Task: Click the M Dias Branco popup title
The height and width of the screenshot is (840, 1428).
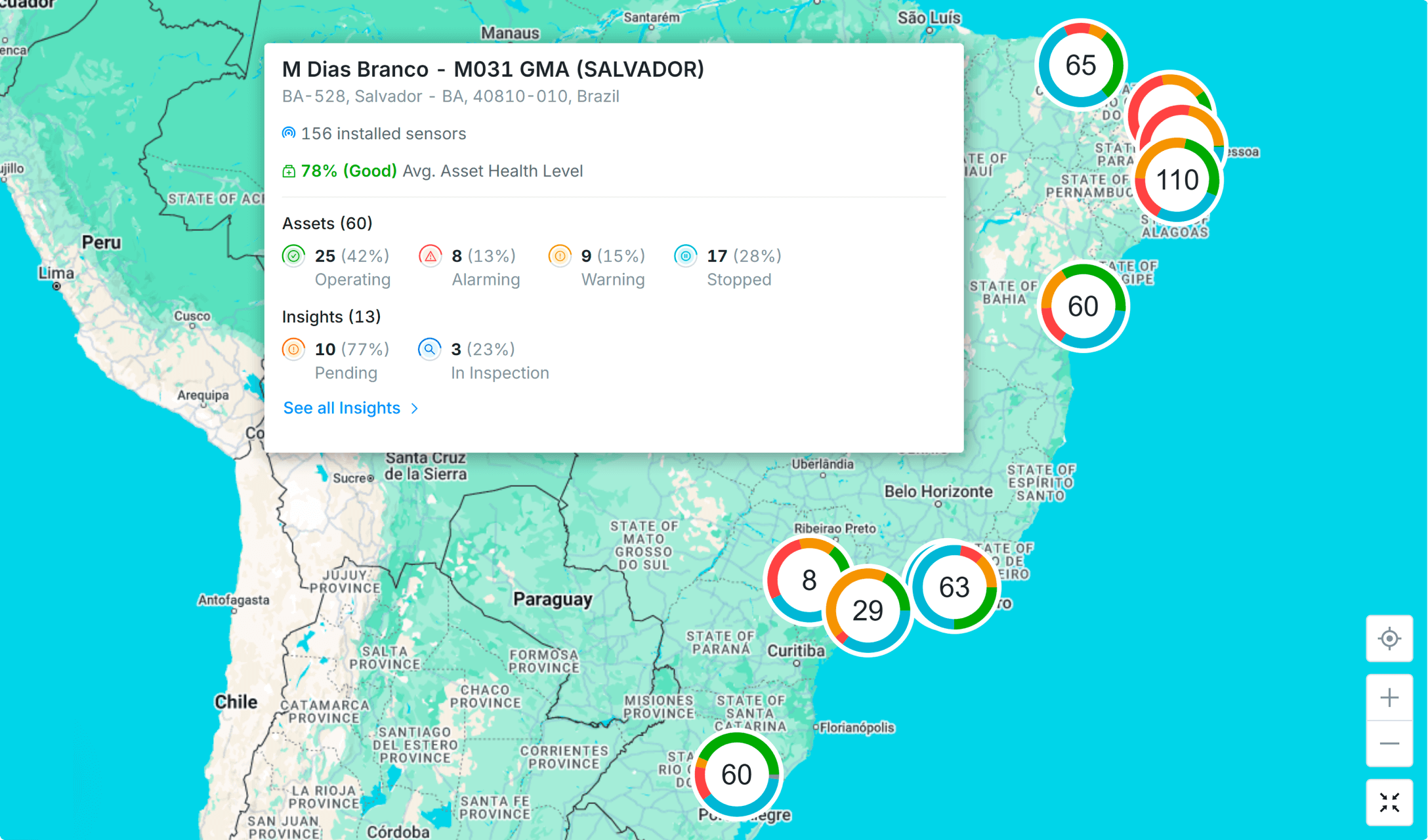Action: 493,69
